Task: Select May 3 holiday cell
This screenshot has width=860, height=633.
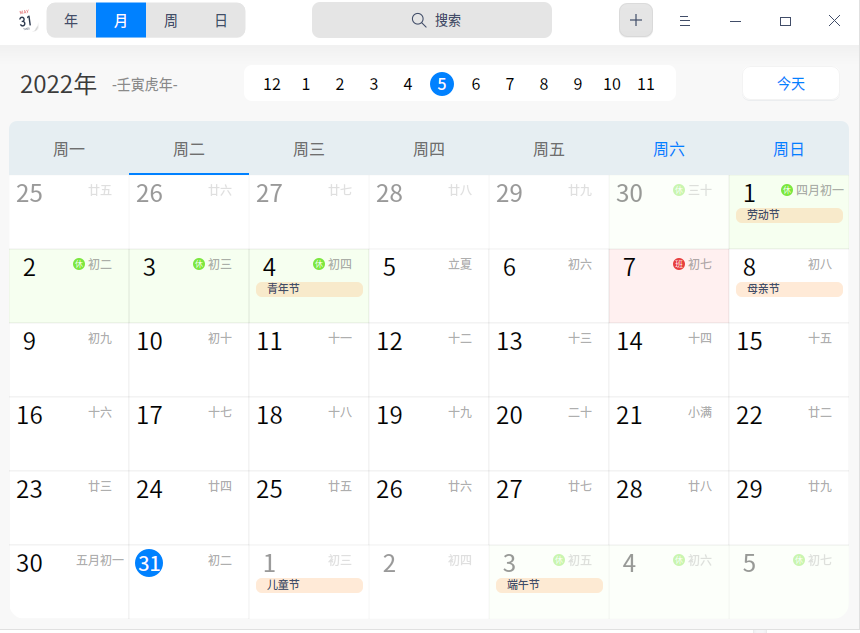Action: click(x=189, y=286)
